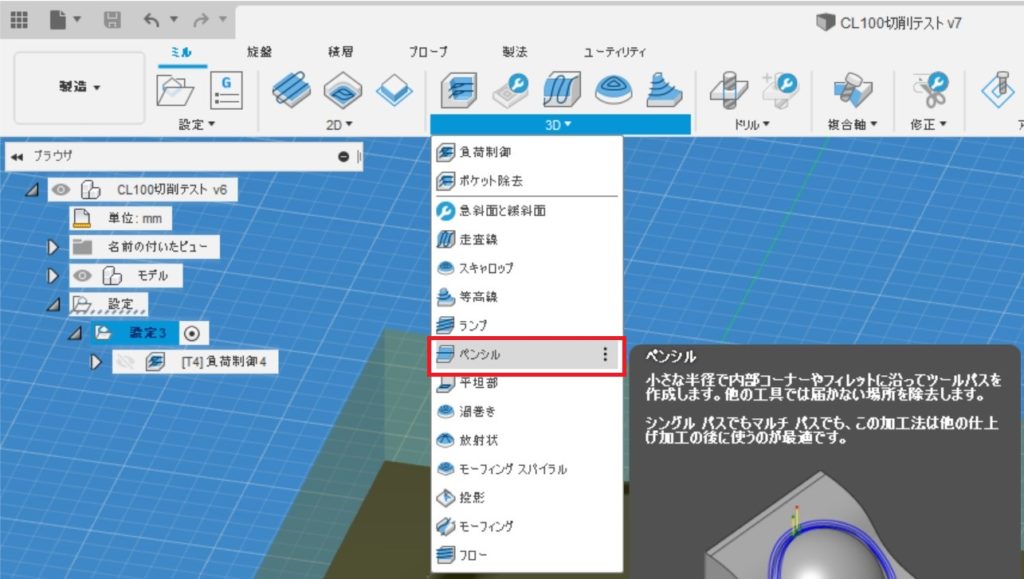Open the ドリル ribbon dropdown
The image size is (1024, 579).
(x=752, y=124)
